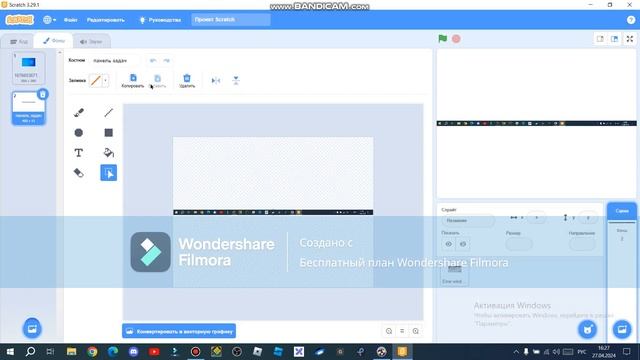Select the Text tool
Viewport: 640px width, 360px height.
point(79,153)
